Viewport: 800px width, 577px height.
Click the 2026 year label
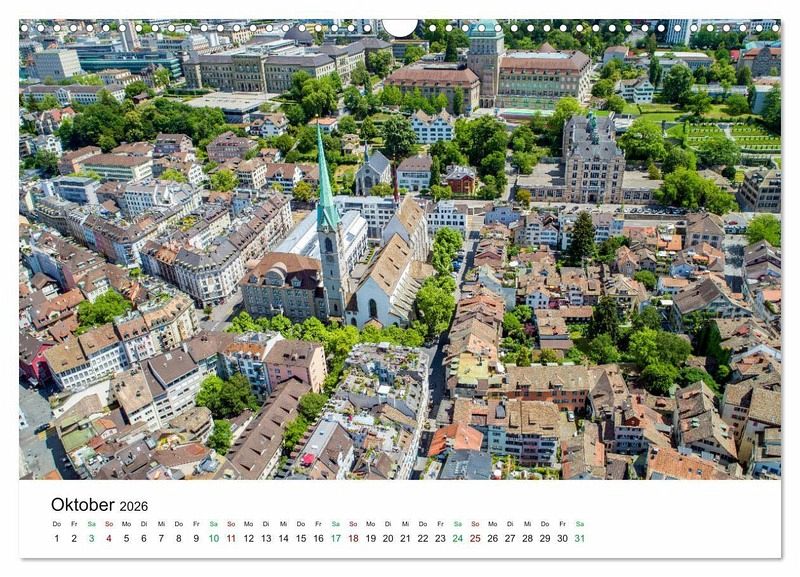(136, 506)
